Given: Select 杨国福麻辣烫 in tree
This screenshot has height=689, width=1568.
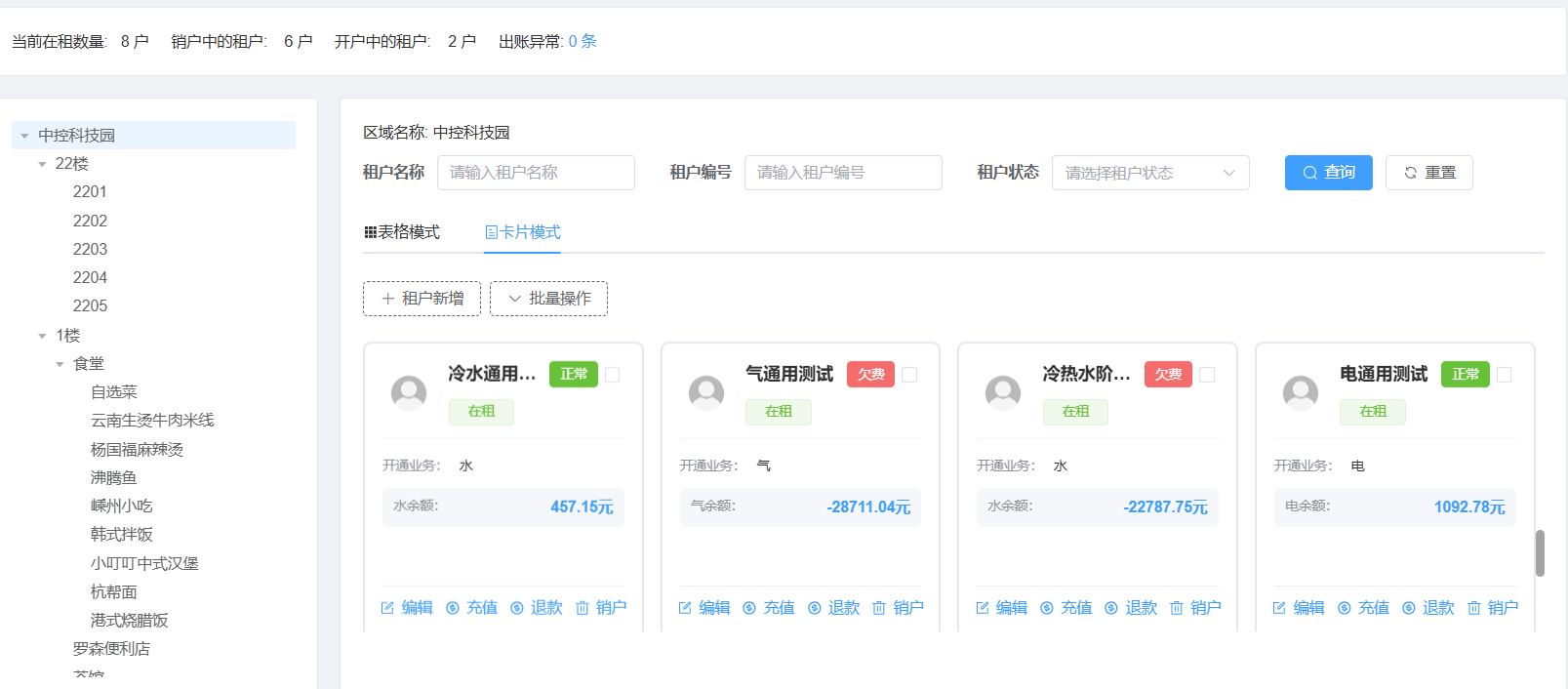Looking at the screenshot, I should click(137, 450).
